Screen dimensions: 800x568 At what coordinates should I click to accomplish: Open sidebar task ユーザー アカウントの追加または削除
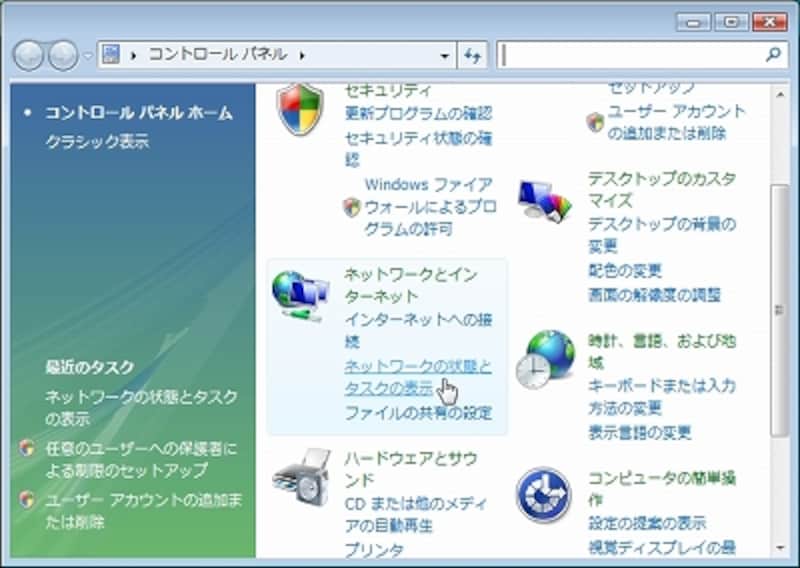(143, 510)
